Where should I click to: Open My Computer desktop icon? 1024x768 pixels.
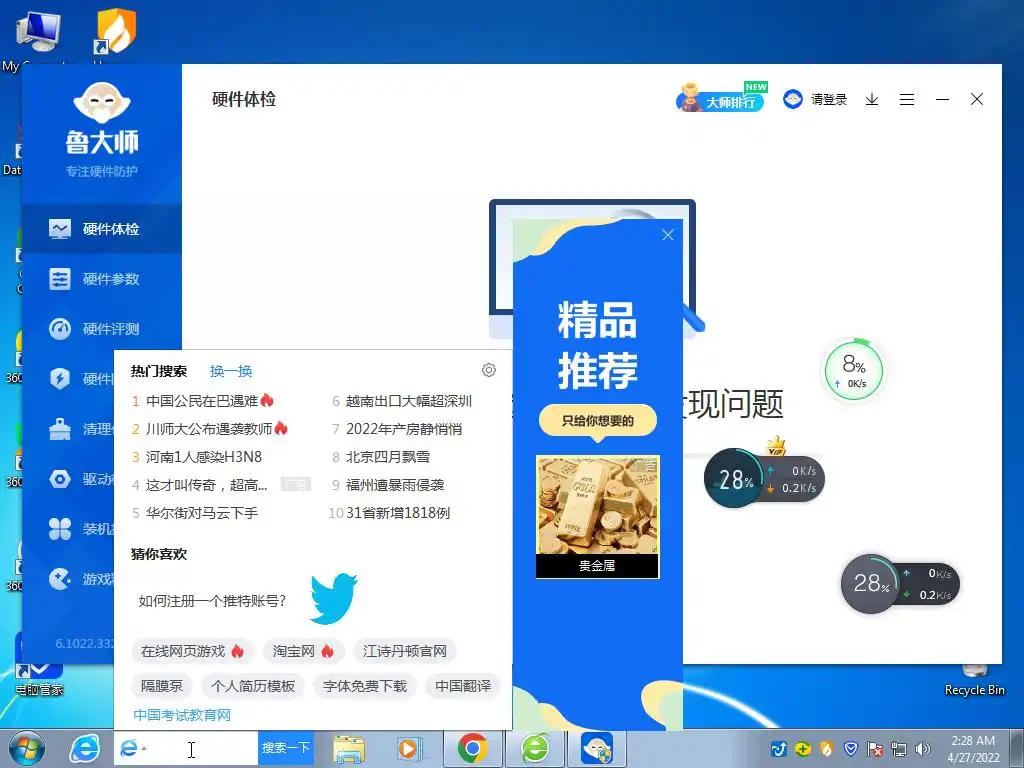tap(38, 40)
